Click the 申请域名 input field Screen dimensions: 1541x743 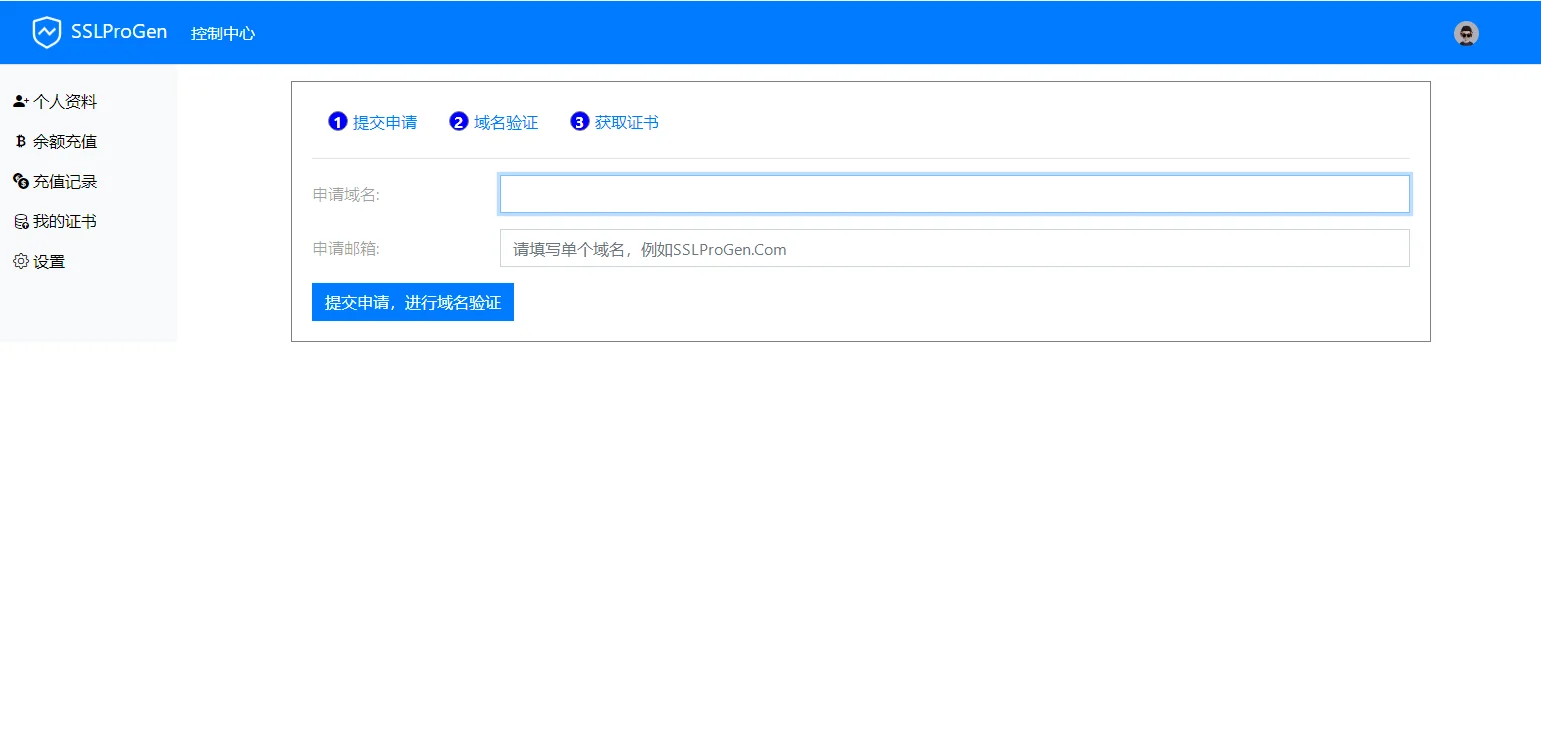click(953, 193)
